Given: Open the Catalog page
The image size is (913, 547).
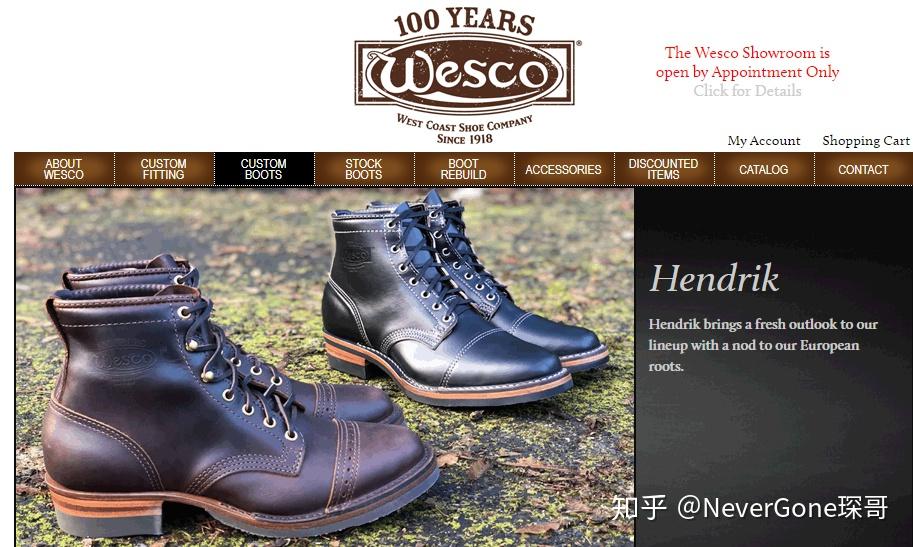Looking at the screenshot, I should (764, 169).
